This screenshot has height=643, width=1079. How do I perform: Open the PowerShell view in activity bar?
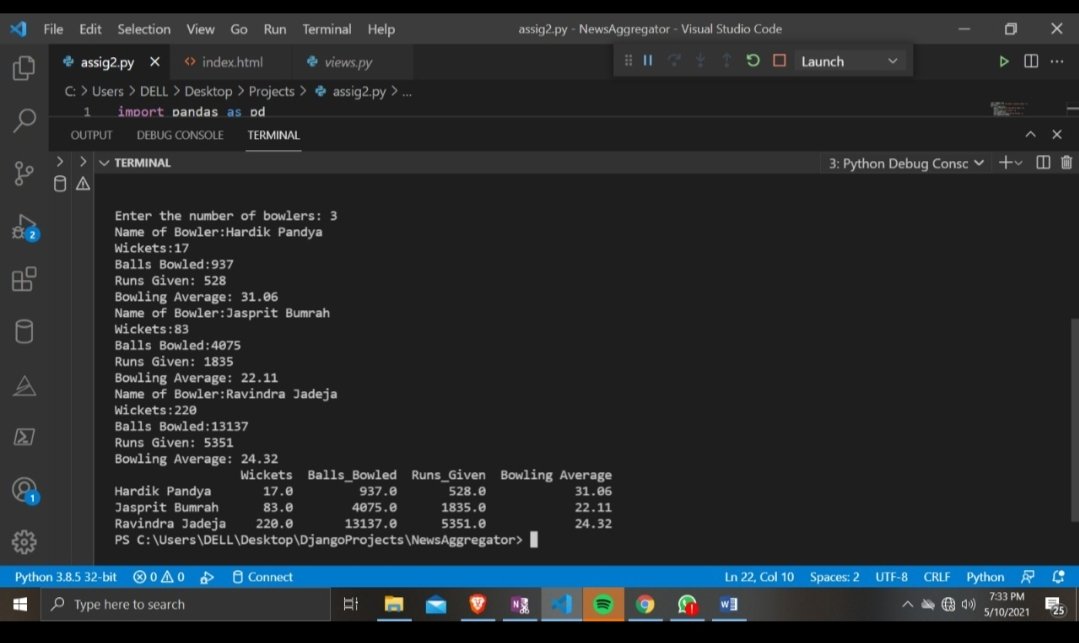24,436
